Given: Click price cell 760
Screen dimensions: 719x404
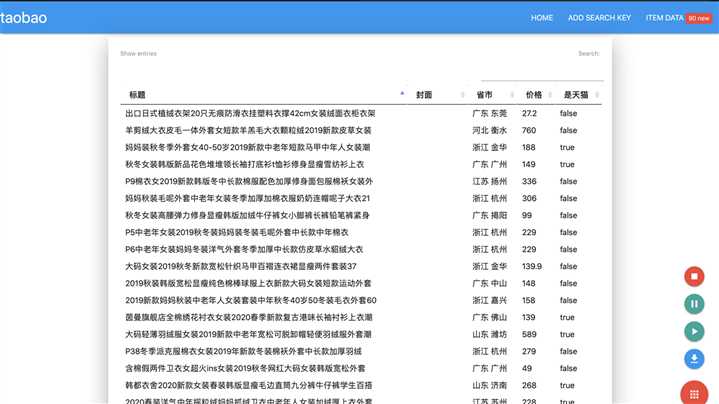Looking at the screenshot, I should click(529, 130).
